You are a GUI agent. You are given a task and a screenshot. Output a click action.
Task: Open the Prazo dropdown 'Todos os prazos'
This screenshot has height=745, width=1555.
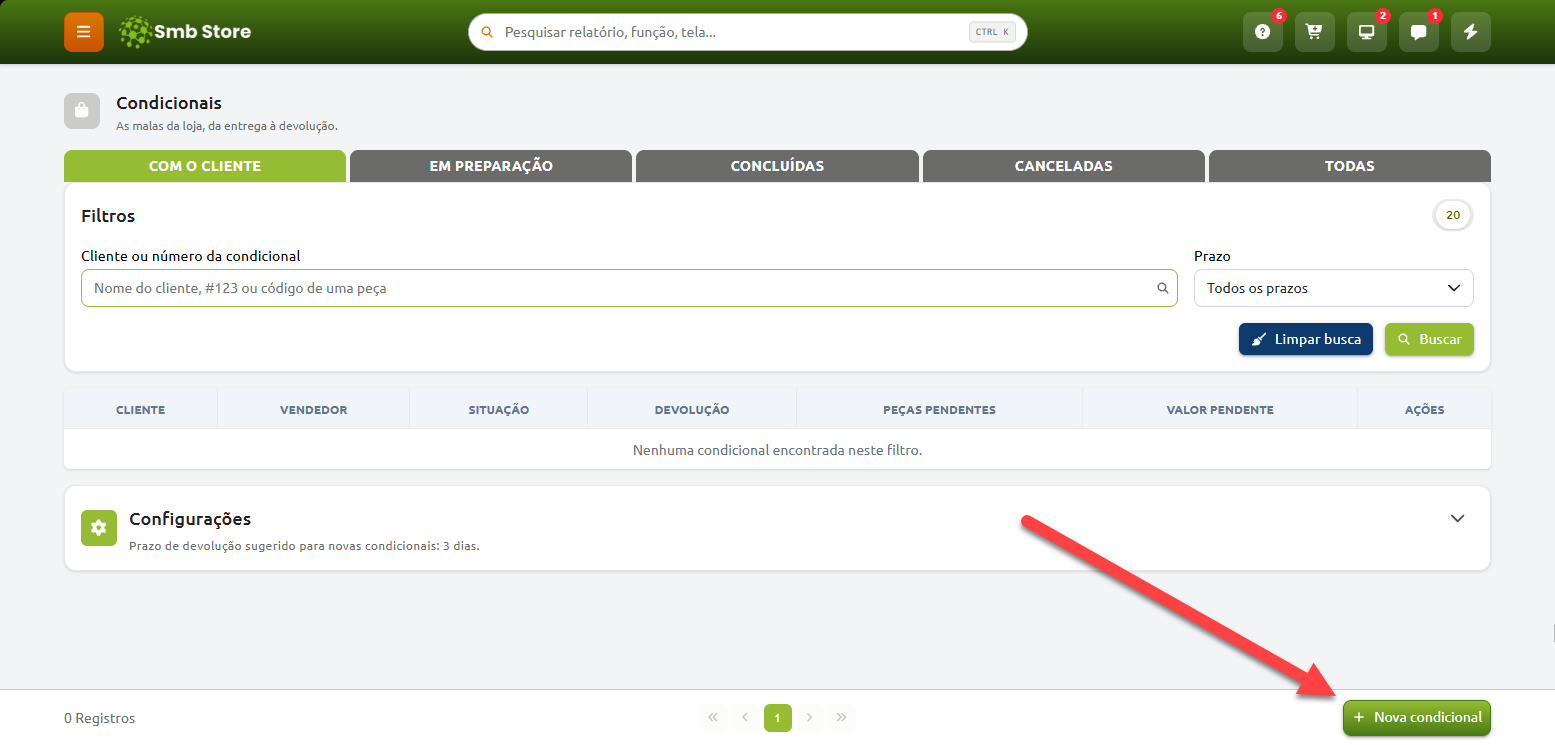tap(1334, 288)
